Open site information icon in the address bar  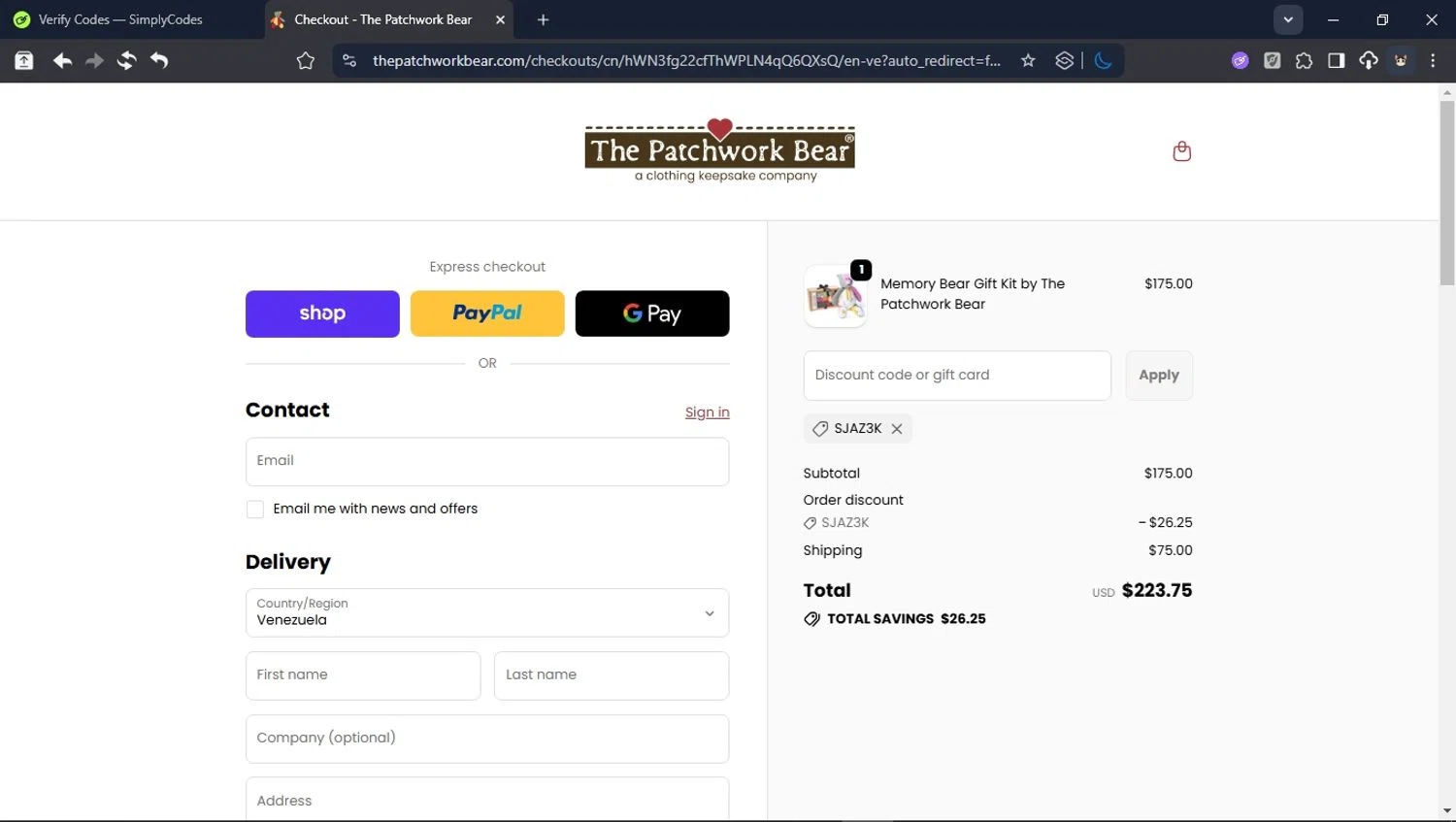[350, 61]
